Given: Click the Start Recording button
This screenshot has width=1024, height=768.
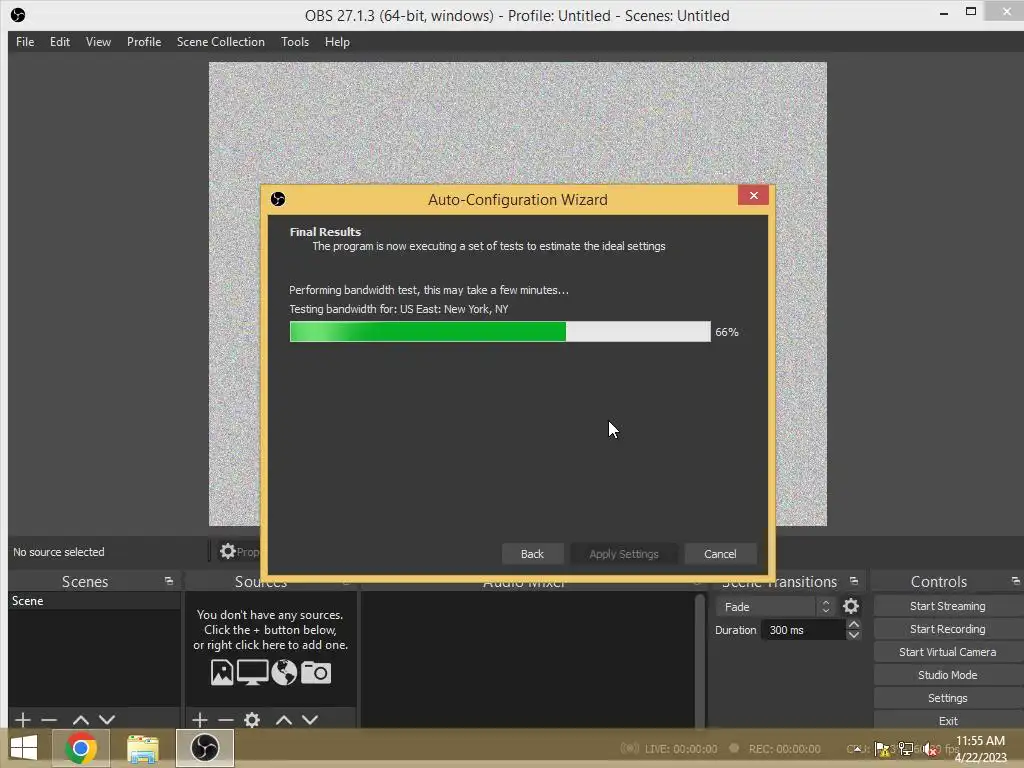Looking at the screenshot, I should 948,629.
